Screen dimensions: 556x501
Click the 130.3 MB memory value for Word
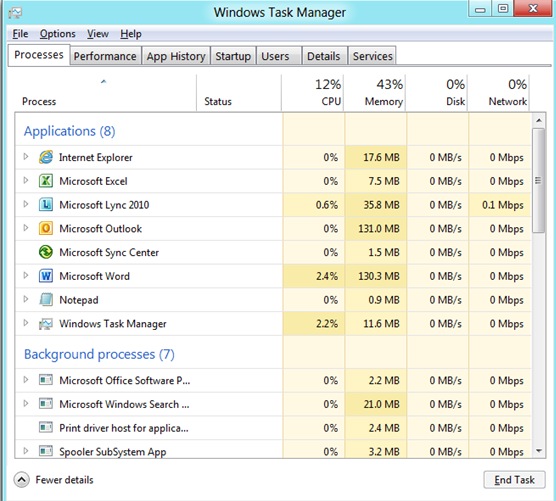click(x=379, y=276)
